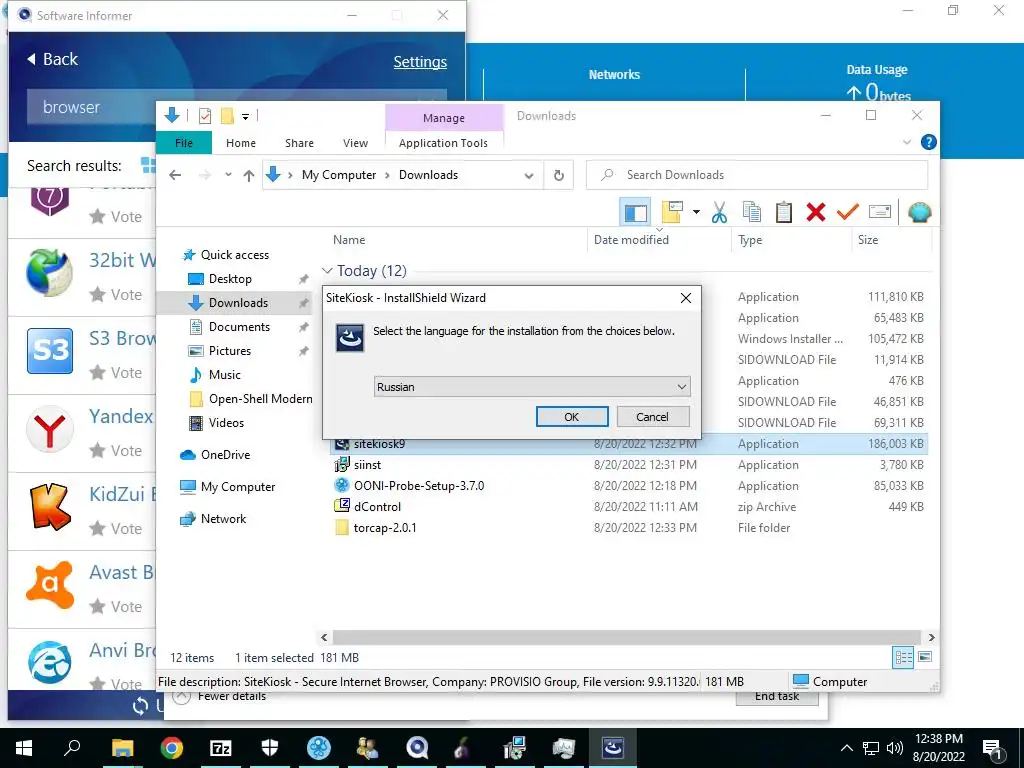
Task: Open the folder options dropdown arrow
Action: click(x=696, y=212)
